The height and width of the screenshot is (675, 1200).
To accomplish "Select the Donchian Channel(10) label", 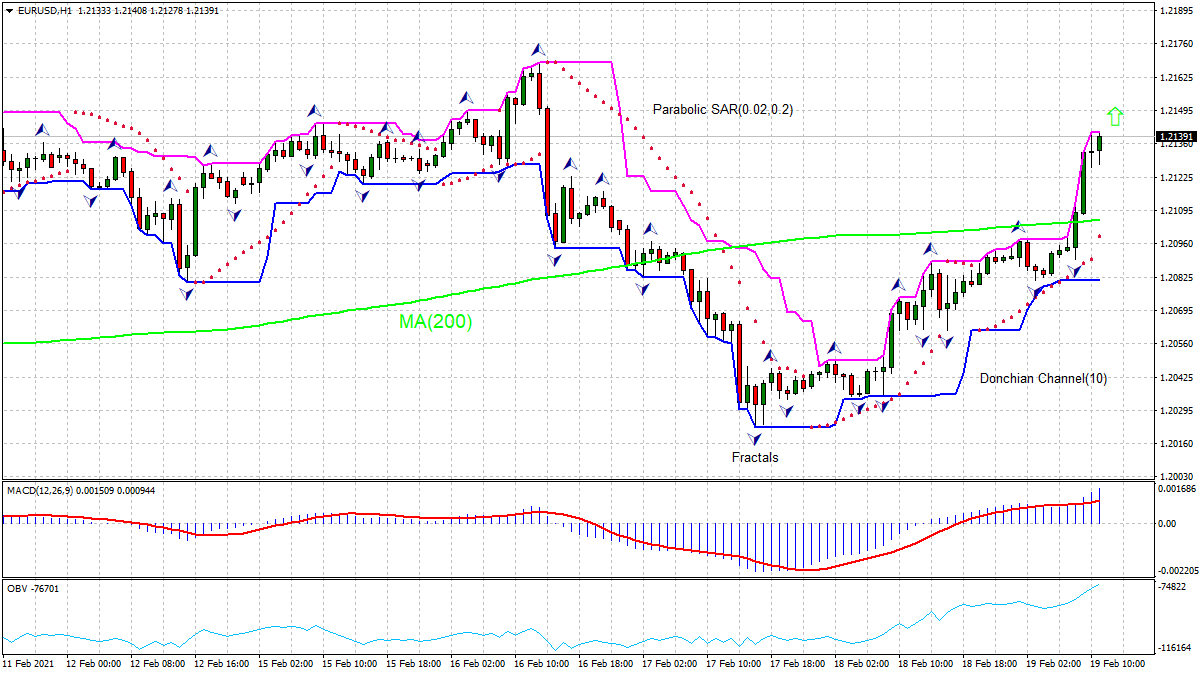I will 1043,379.
